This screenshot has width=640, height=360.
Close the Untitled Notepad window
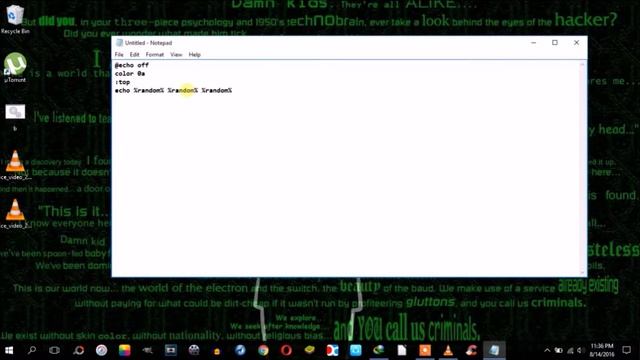(x=576, y=42)
